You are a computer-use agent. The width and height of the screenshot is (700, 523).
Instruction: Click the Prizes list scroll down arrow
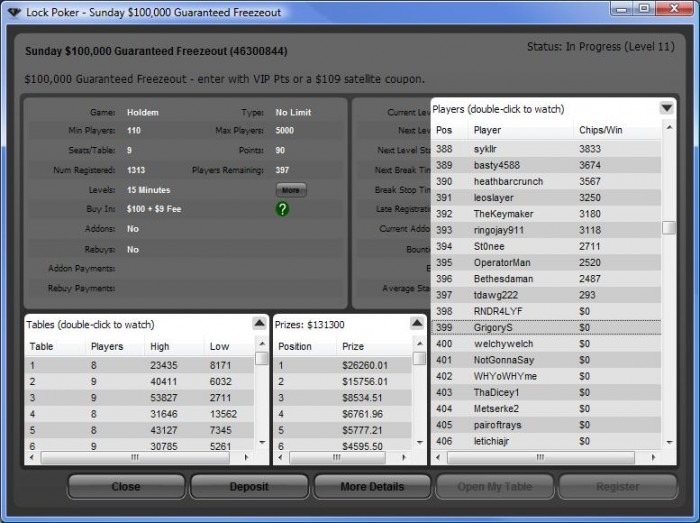click(420, 443)
